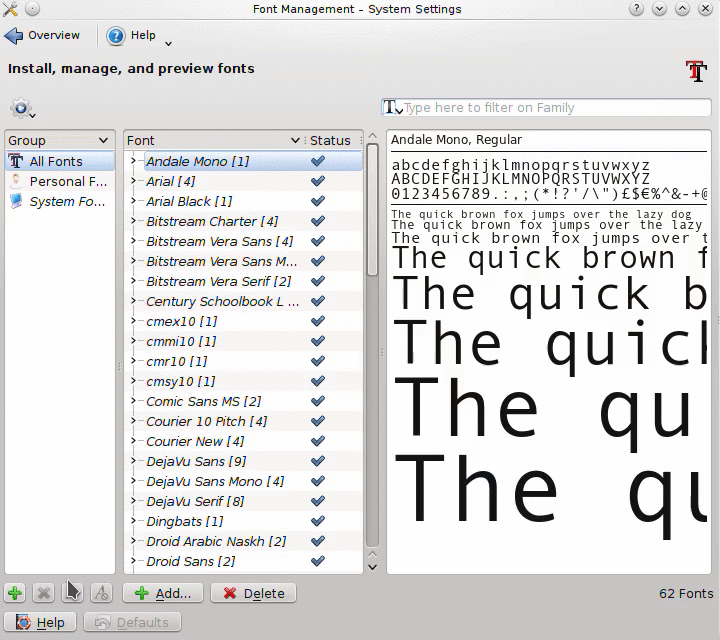Image resolution: width=720 pixels, height=640 pixels.
Task: Click the red TT font module icon
Action: 696,71
